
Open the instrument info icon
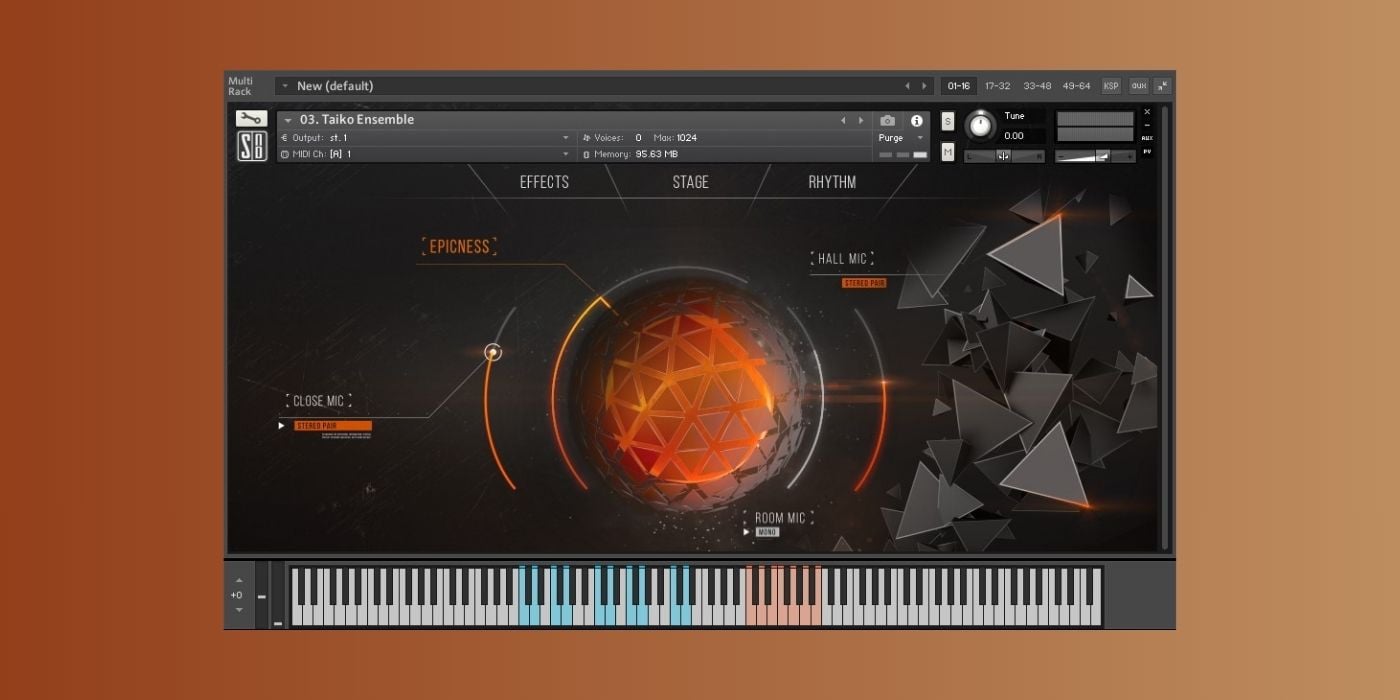(x=916, y=120)
